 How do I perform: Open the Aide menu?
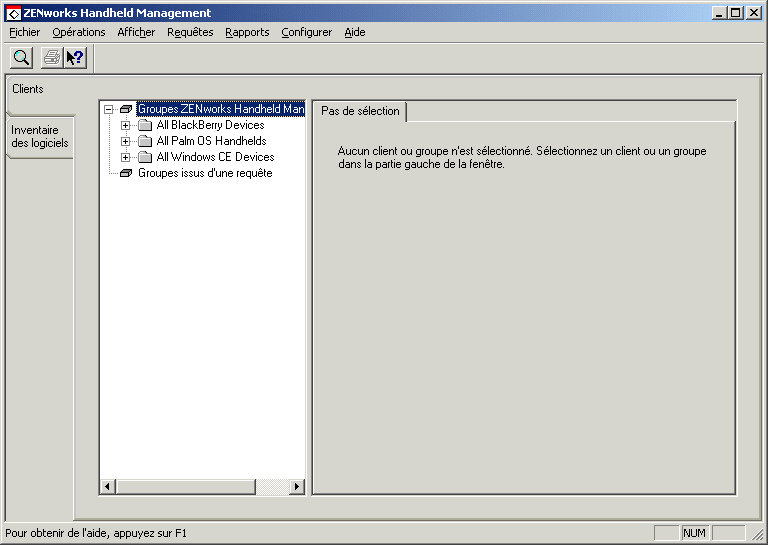(355, 32)
